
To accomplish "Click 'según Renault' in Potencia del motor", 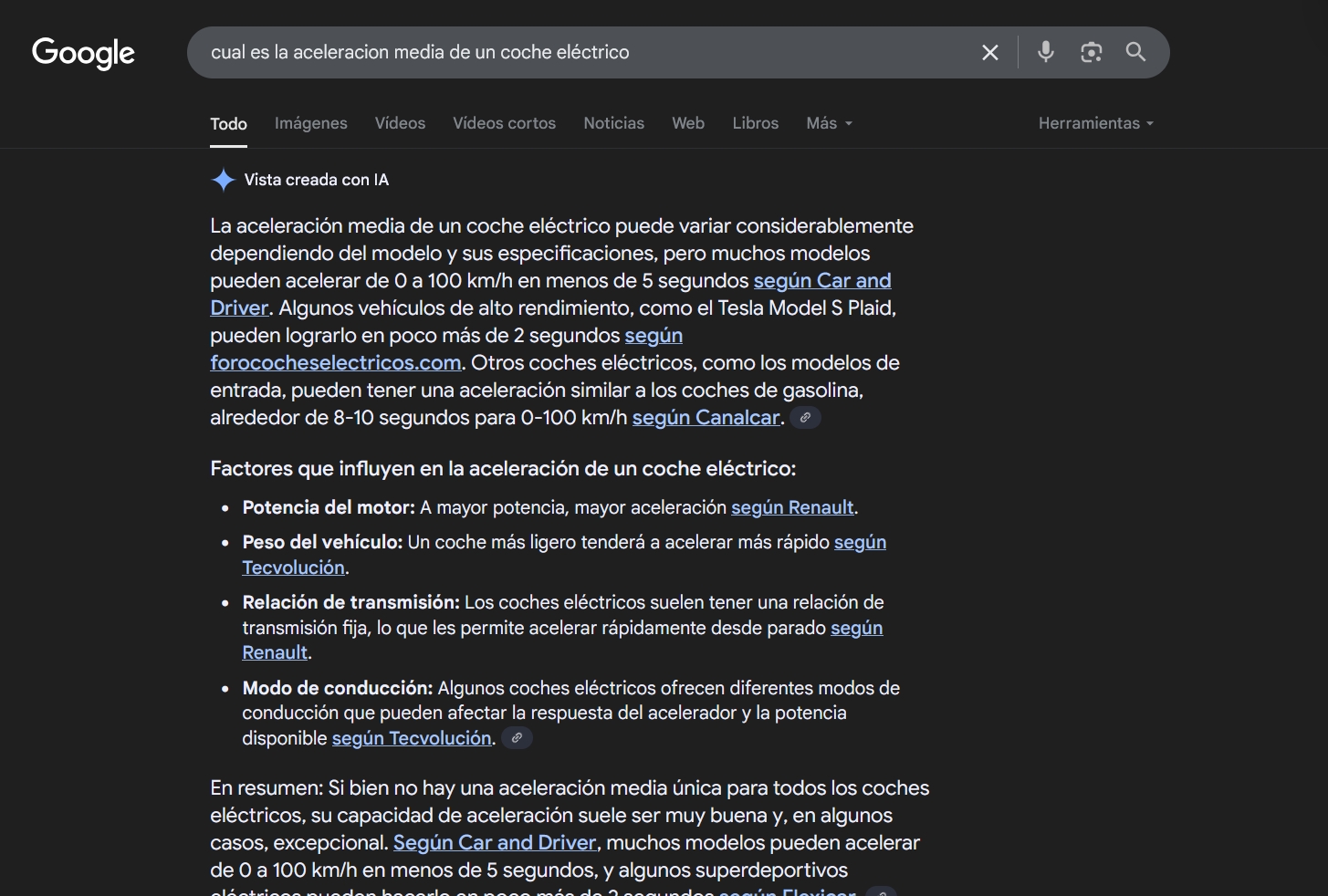I will 792,507.
